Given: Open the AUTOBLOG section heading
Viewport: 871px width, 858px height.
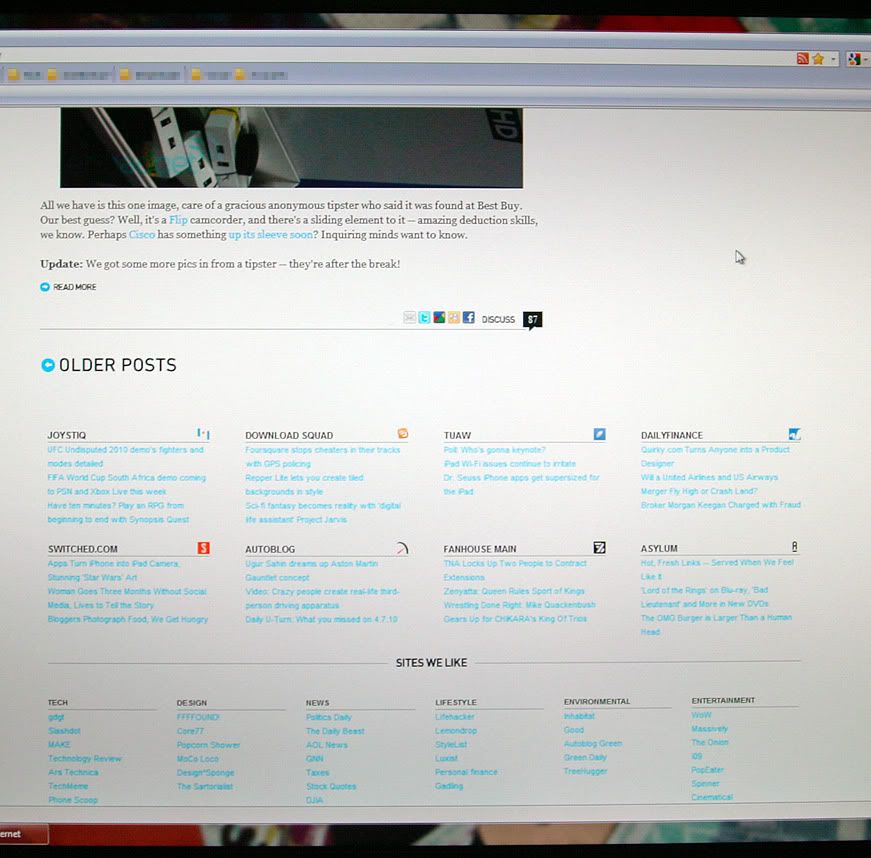Looking at the screenshot, I should pos(270,549).
